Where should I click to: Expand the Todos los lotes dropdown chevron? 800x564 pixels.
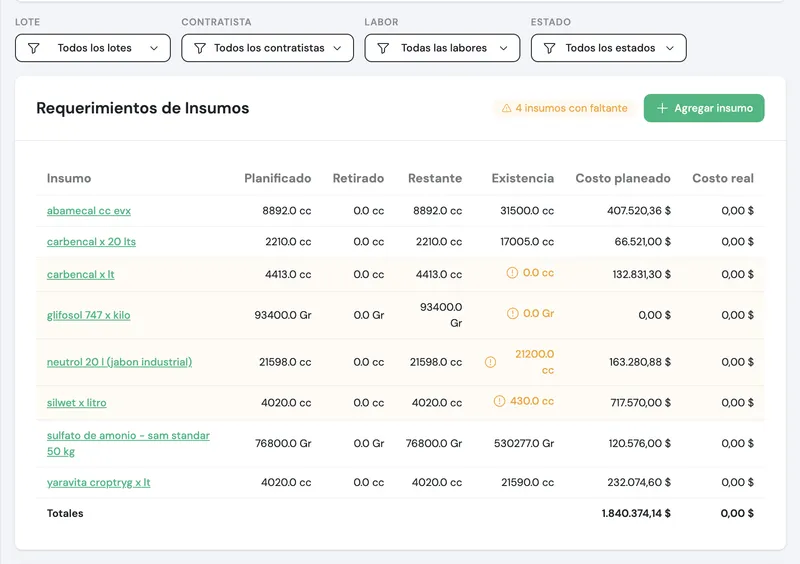pyautogui.click(x=154, y=48)
